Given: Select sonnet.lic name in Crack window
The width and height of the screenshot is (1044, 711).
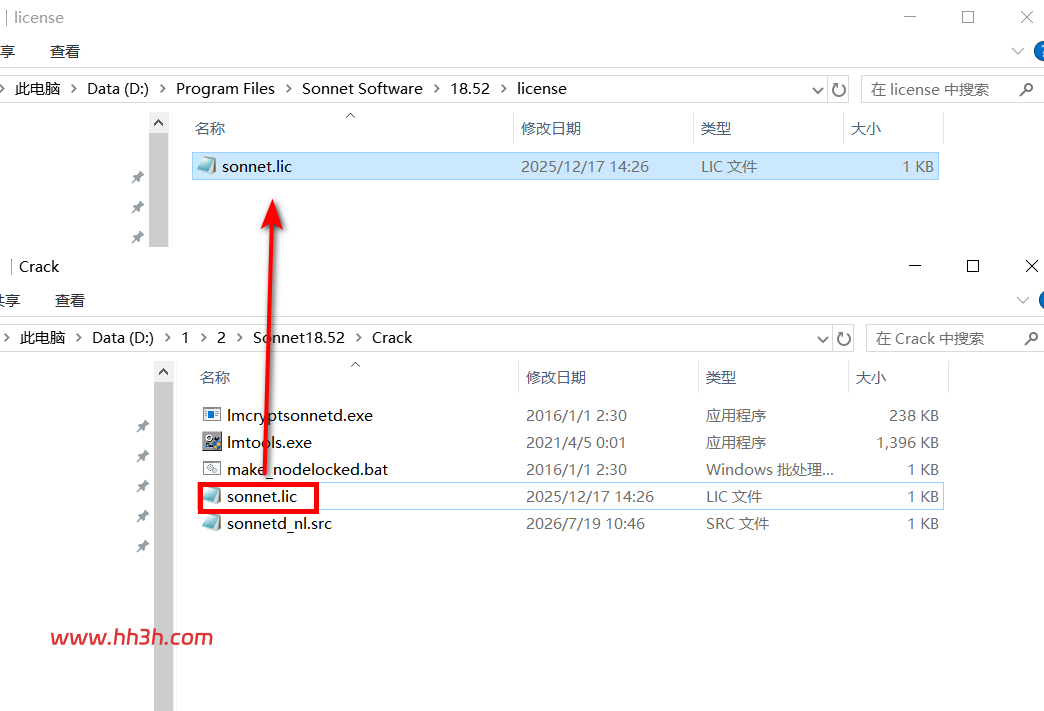Looking at the screenshot, I should pos(262,497).
